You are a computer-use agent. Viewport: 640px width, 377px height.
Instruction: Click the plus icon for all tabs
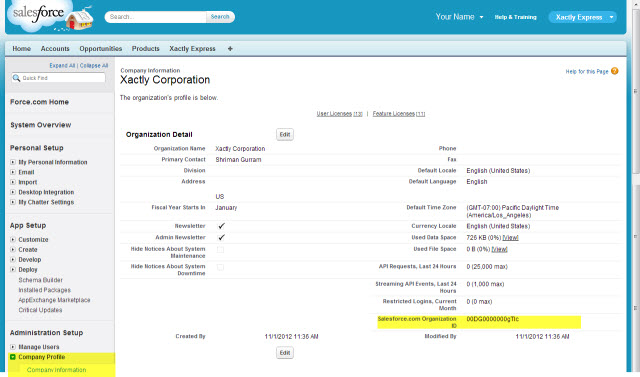(230, 49)
